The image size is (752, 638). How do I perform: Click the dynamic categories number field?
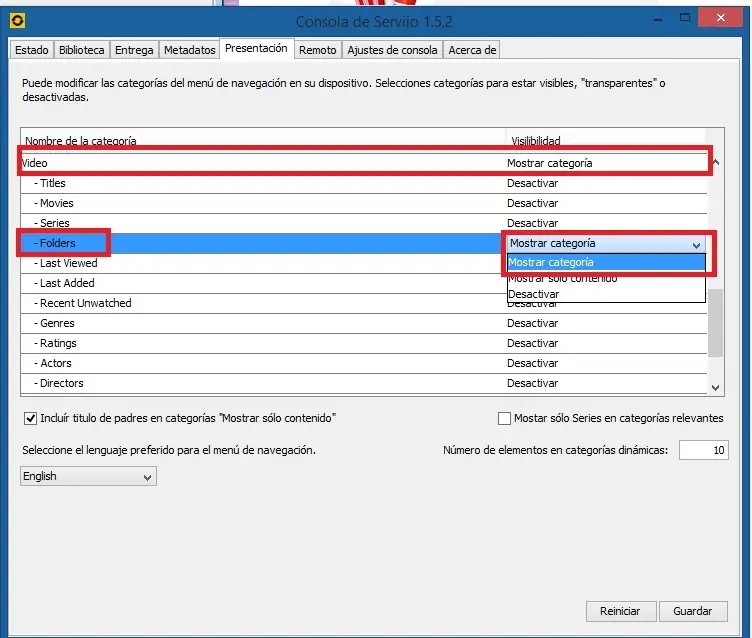tap(703, 451)
